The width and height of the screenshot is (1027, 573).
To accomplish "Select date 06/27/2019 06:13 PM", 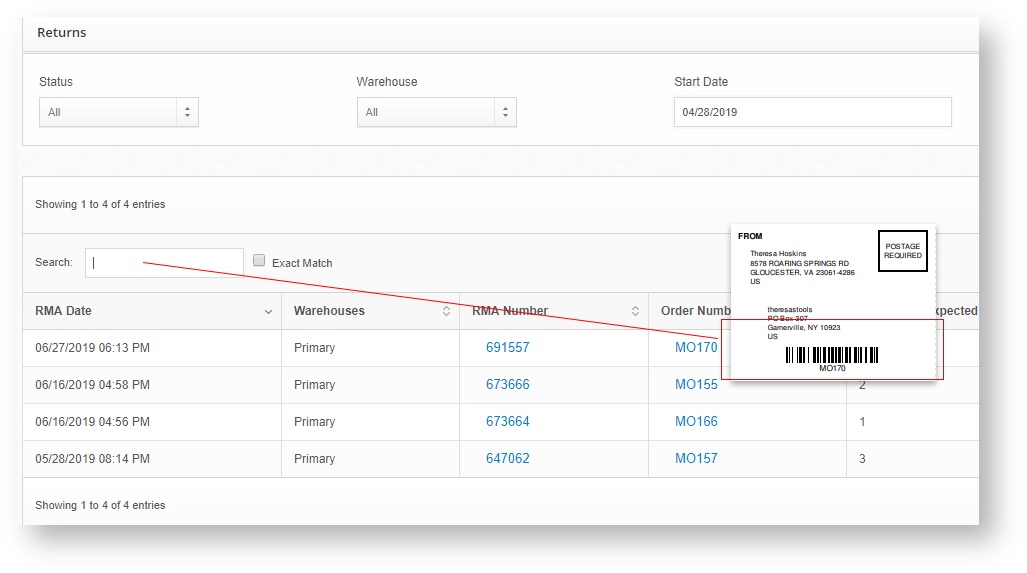I will 92,348.
